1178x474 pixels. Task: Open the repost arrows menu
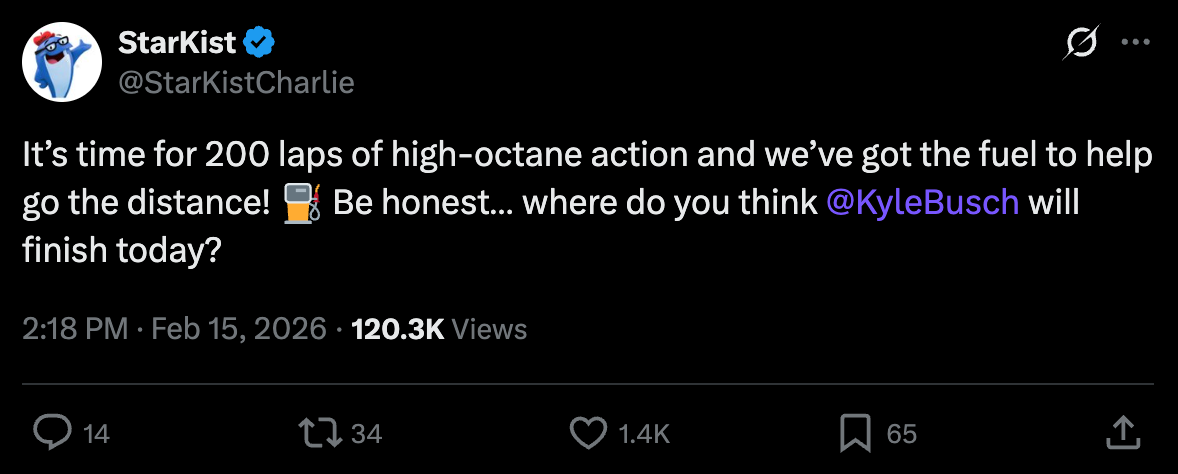click(x=320, y=432)
